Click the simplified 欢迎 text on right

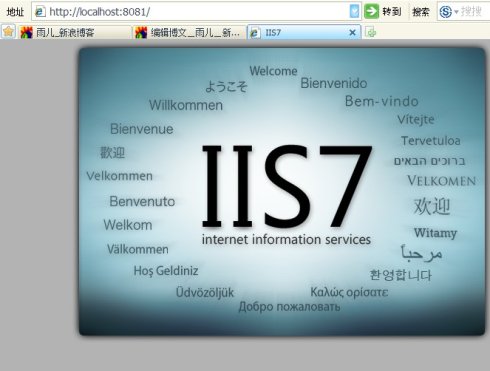[x=432, y=206]
